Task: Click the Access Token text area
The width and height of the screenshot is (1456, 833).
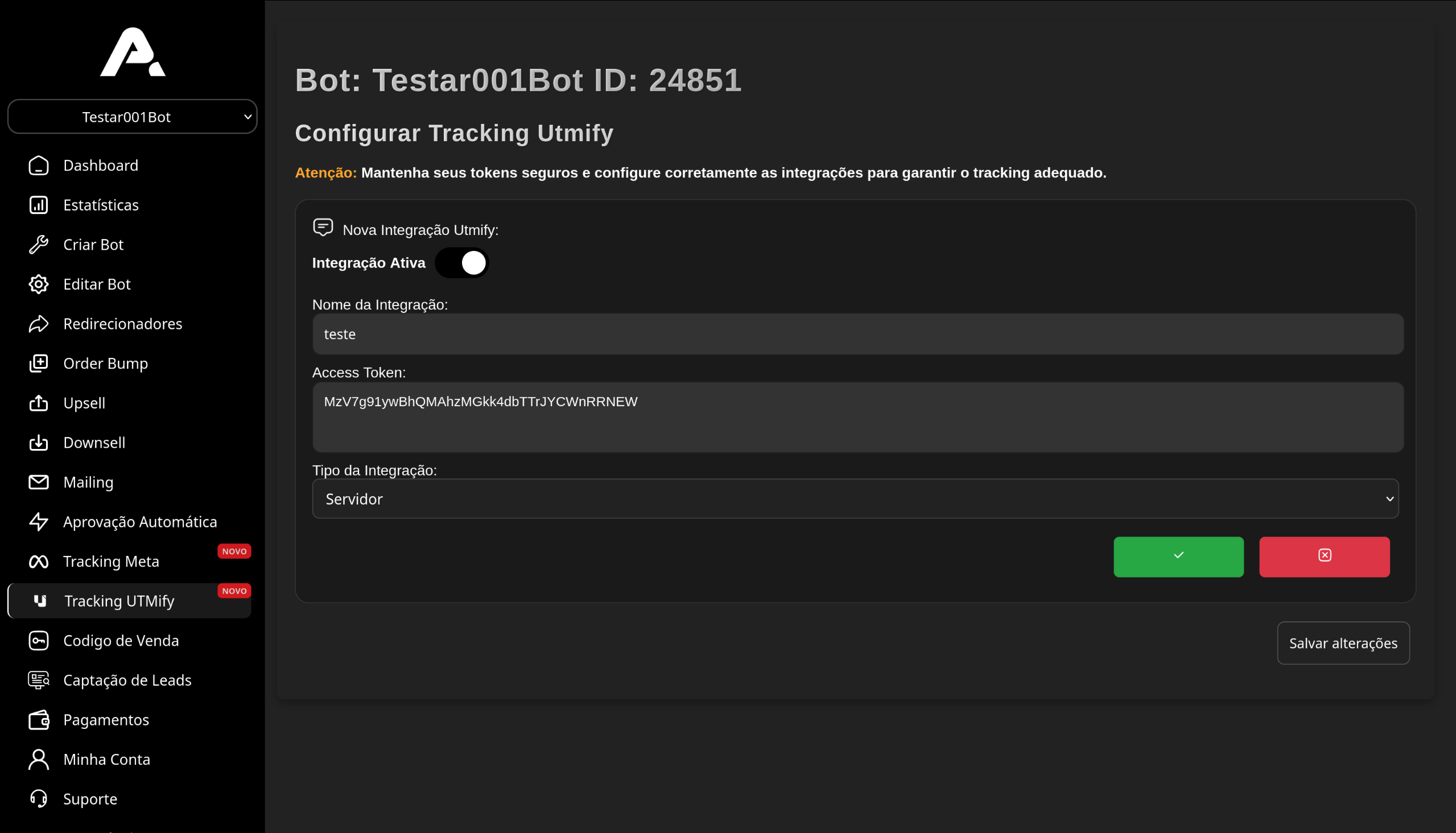Action: point(858,417)
